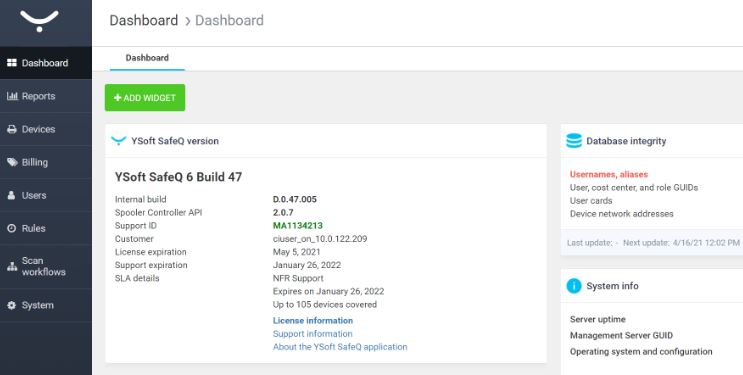Click Up to 105 devices covered text

(x=325, y=305)
